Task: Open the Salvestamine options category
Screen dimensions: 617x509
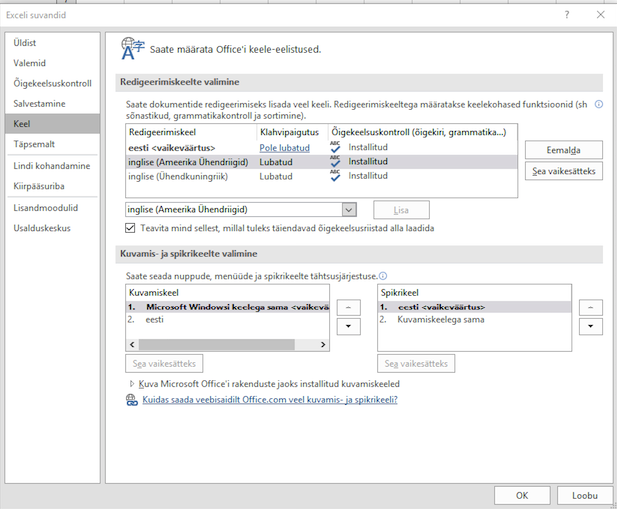Action: (x=52, y=103)
